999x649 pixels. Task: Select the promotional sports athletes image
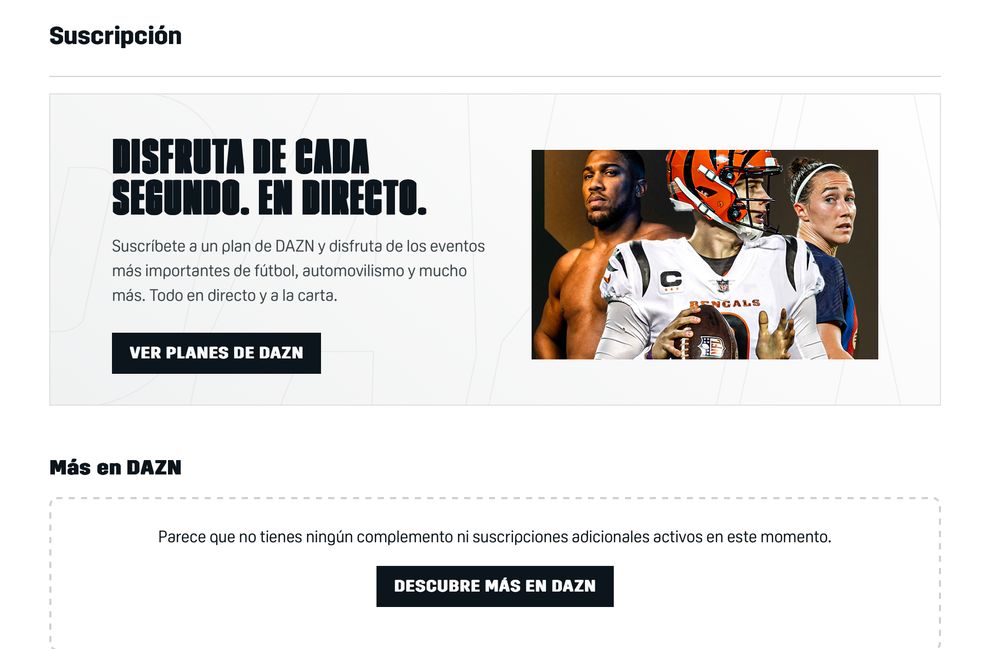[705, 255]
